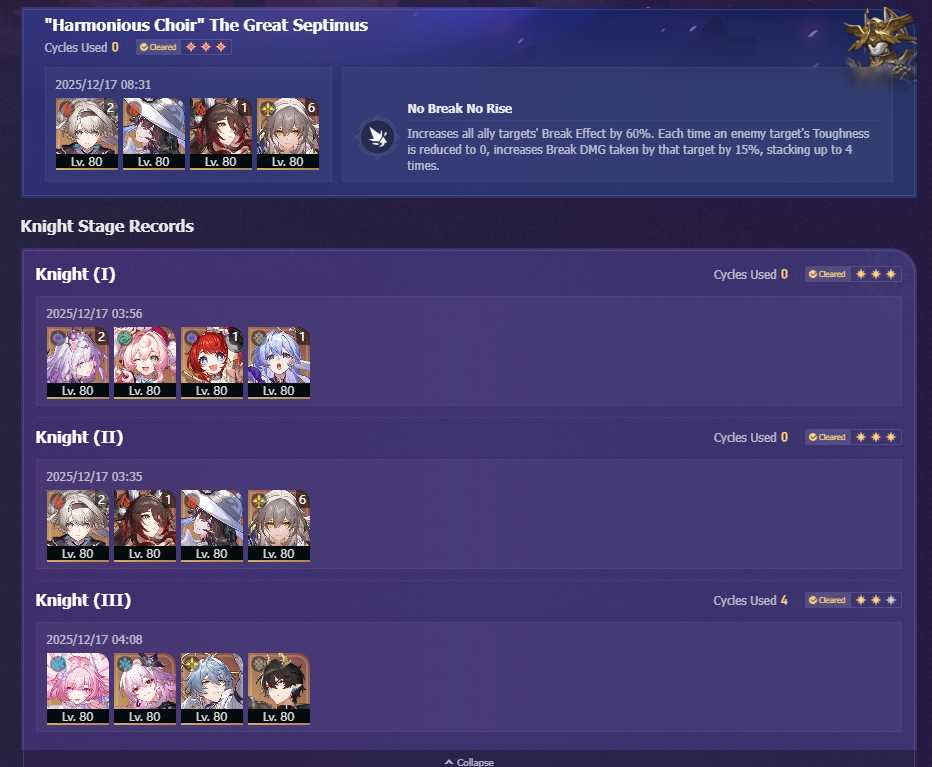
Task: Click black-haired last character in Knight (III) team
Action: click(279, 689)
